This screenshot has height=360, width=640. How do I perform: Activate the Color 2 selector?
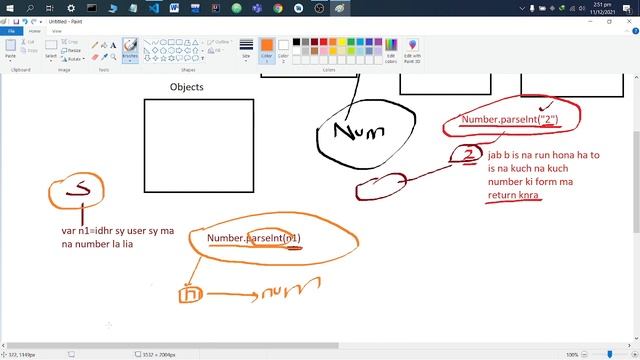pos(283,51)
